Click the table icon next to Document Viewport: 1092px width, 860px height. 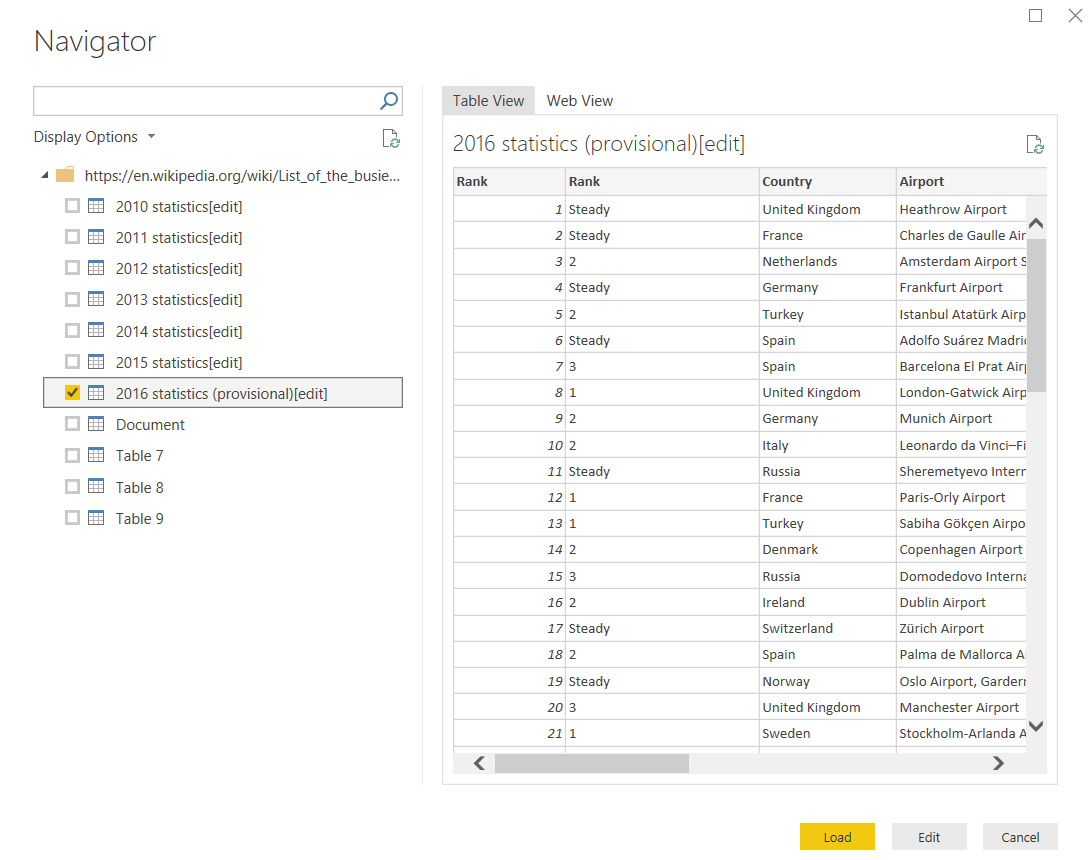(x=96, y=424)
